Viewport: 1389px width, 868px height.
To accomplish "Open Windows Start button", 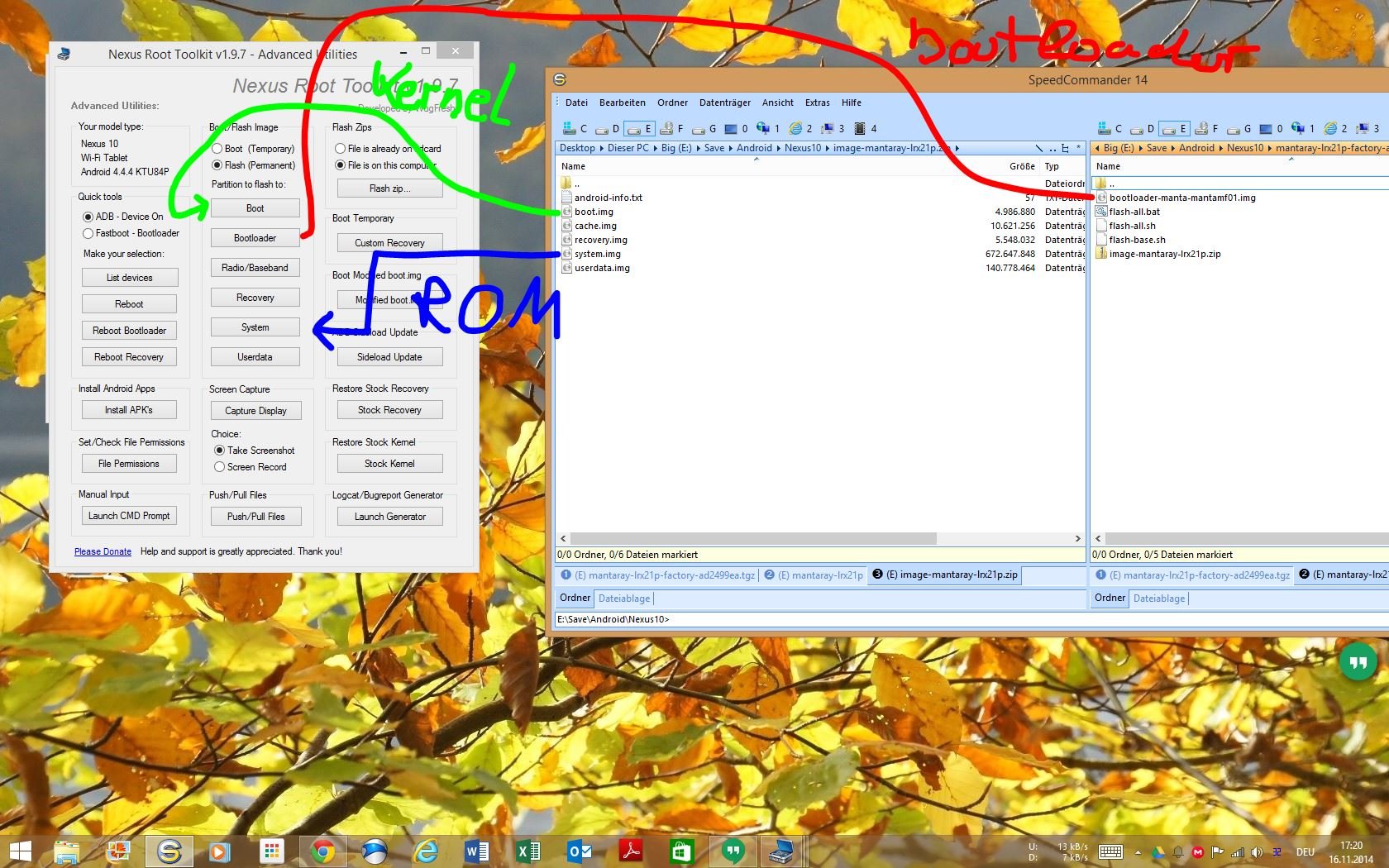I will [20, 851].
